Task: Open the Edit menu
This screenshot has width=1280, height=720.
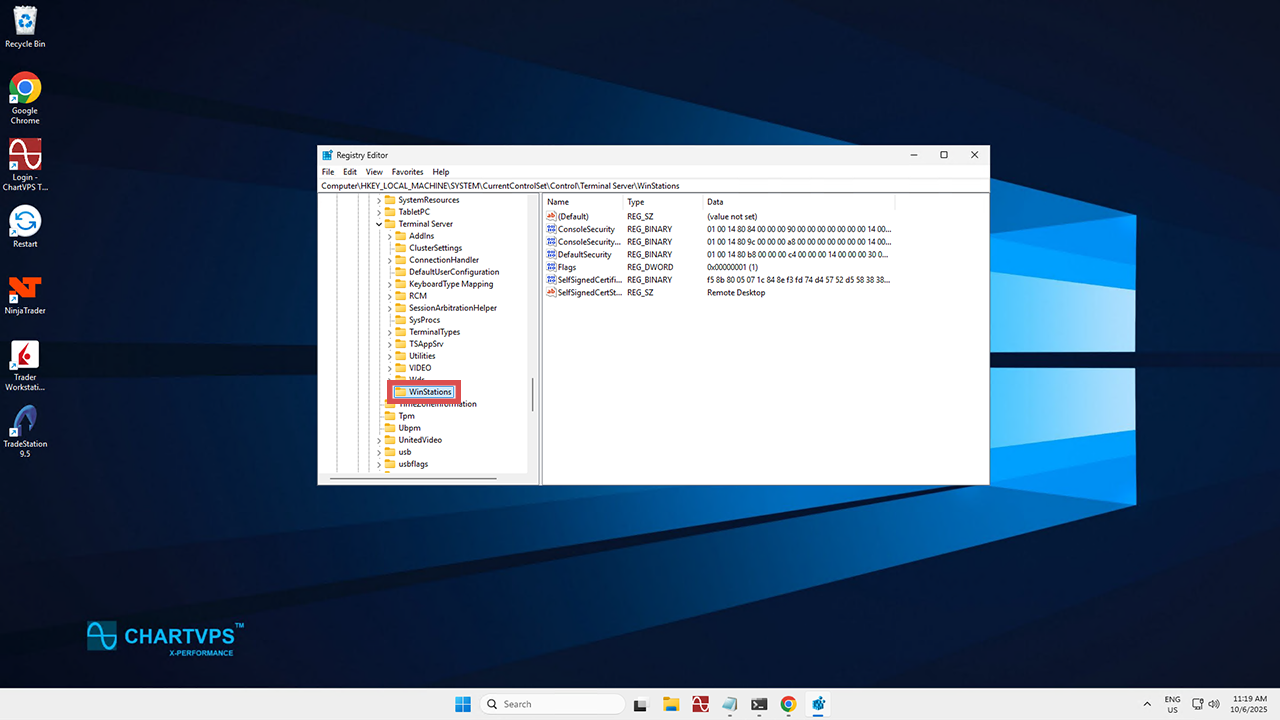Action: point(350,172)
